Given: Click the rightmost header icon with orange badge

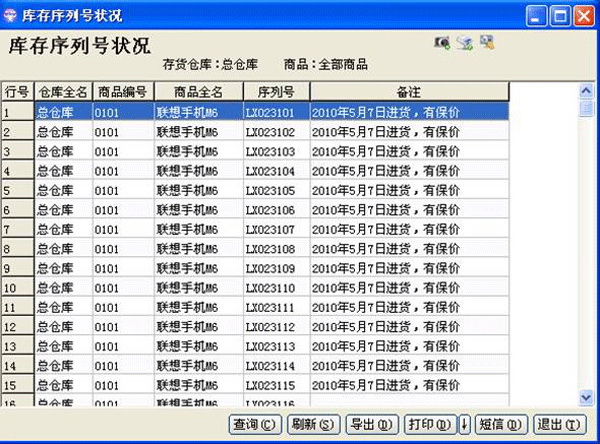Looking at the screenshot, I should click(487, 42).
